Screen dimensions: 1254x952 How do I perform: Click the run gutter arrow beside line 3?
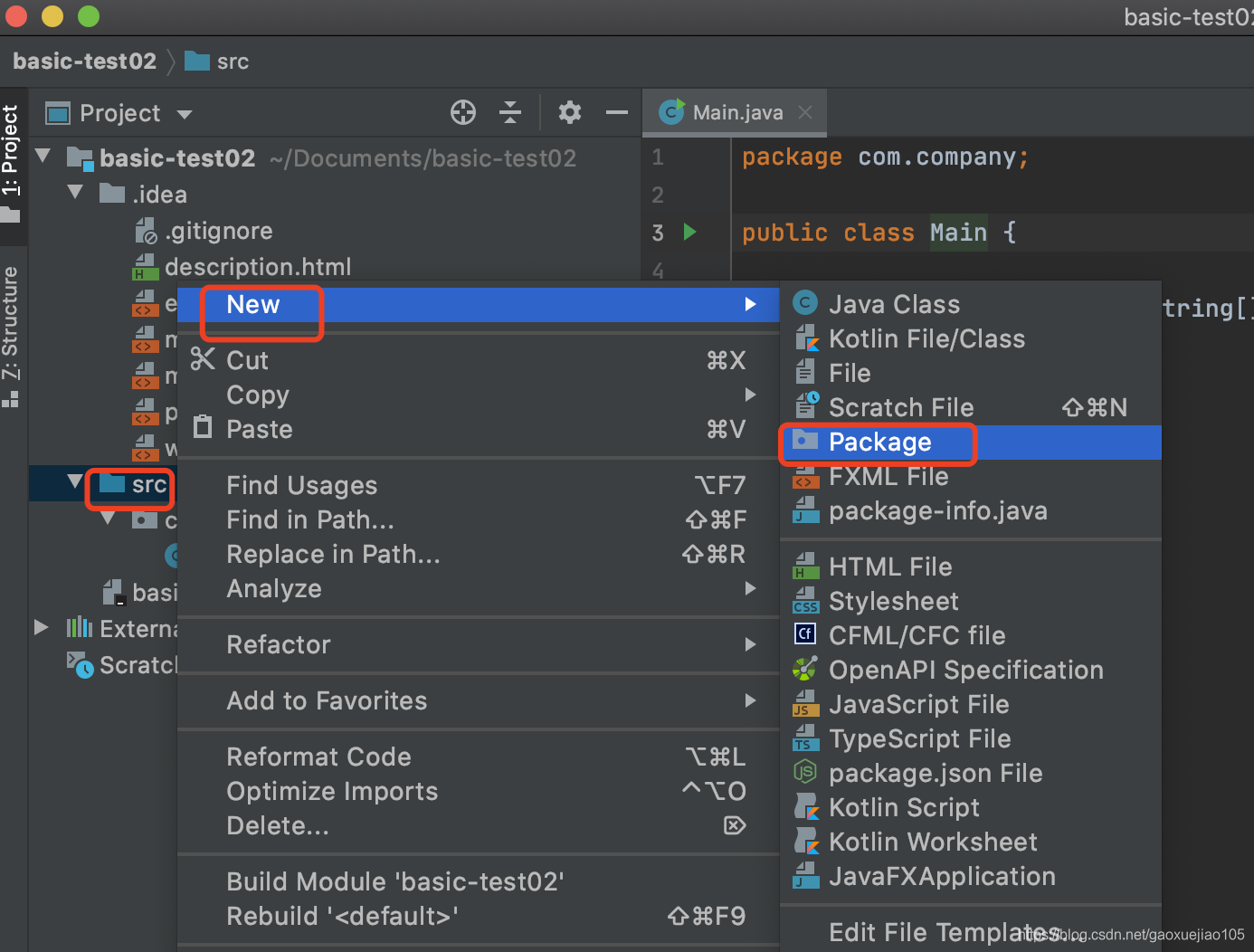690,233
